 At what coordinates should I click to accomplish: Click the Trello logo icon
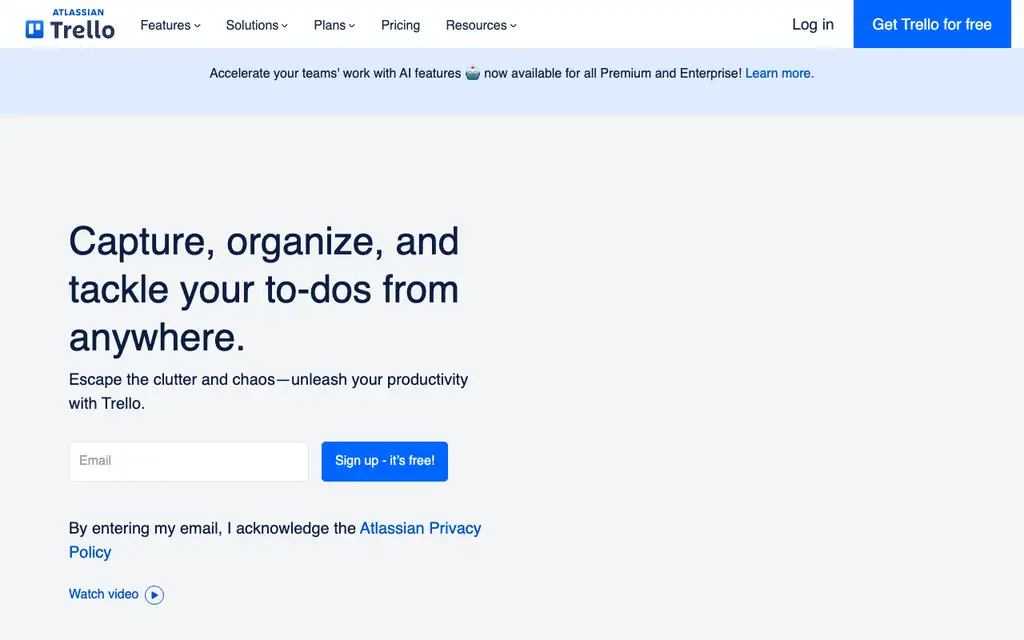[x=35, y=29]
